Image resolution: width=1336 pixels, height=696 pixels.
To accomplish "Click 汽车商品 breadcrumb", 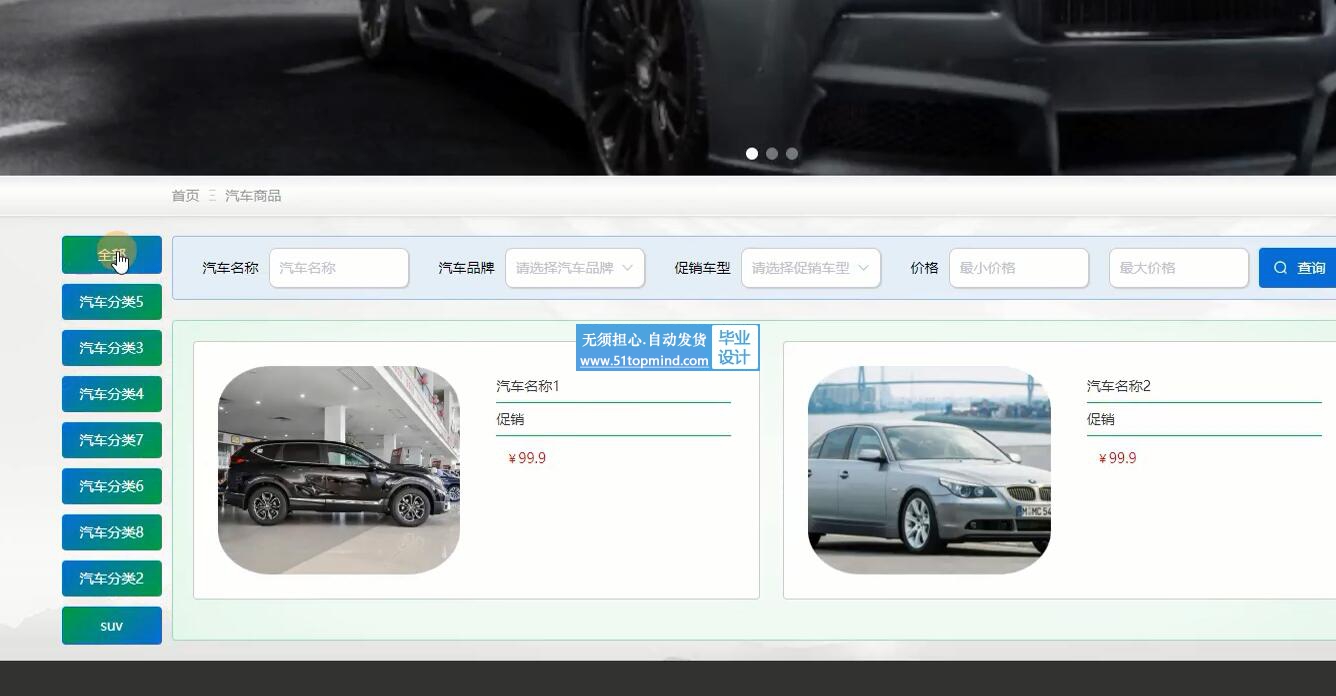I will pos(253,196).
